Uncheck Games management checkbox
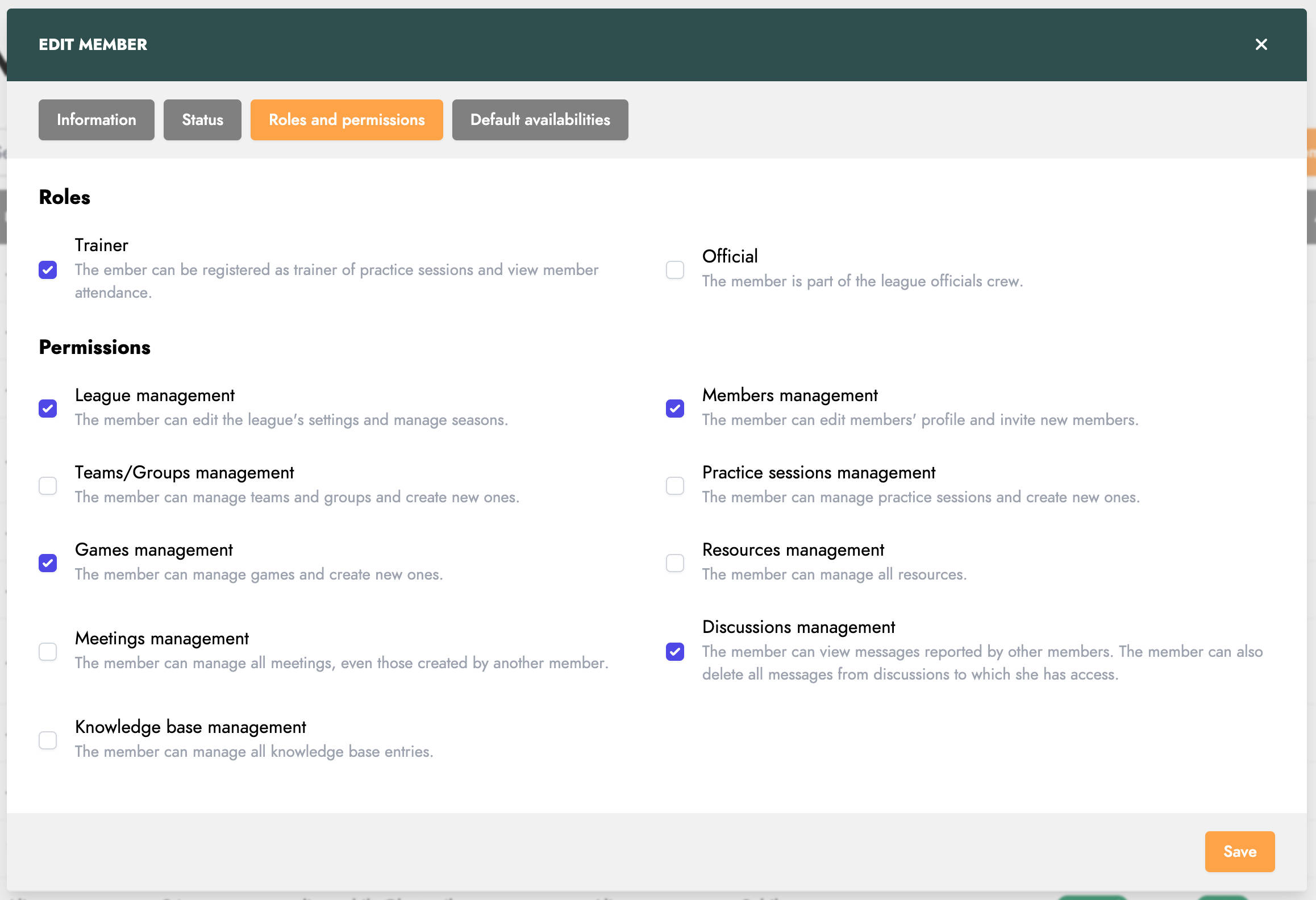This screenshot has width=1316, height=900. pyautogui.click(x=48, y=563)
